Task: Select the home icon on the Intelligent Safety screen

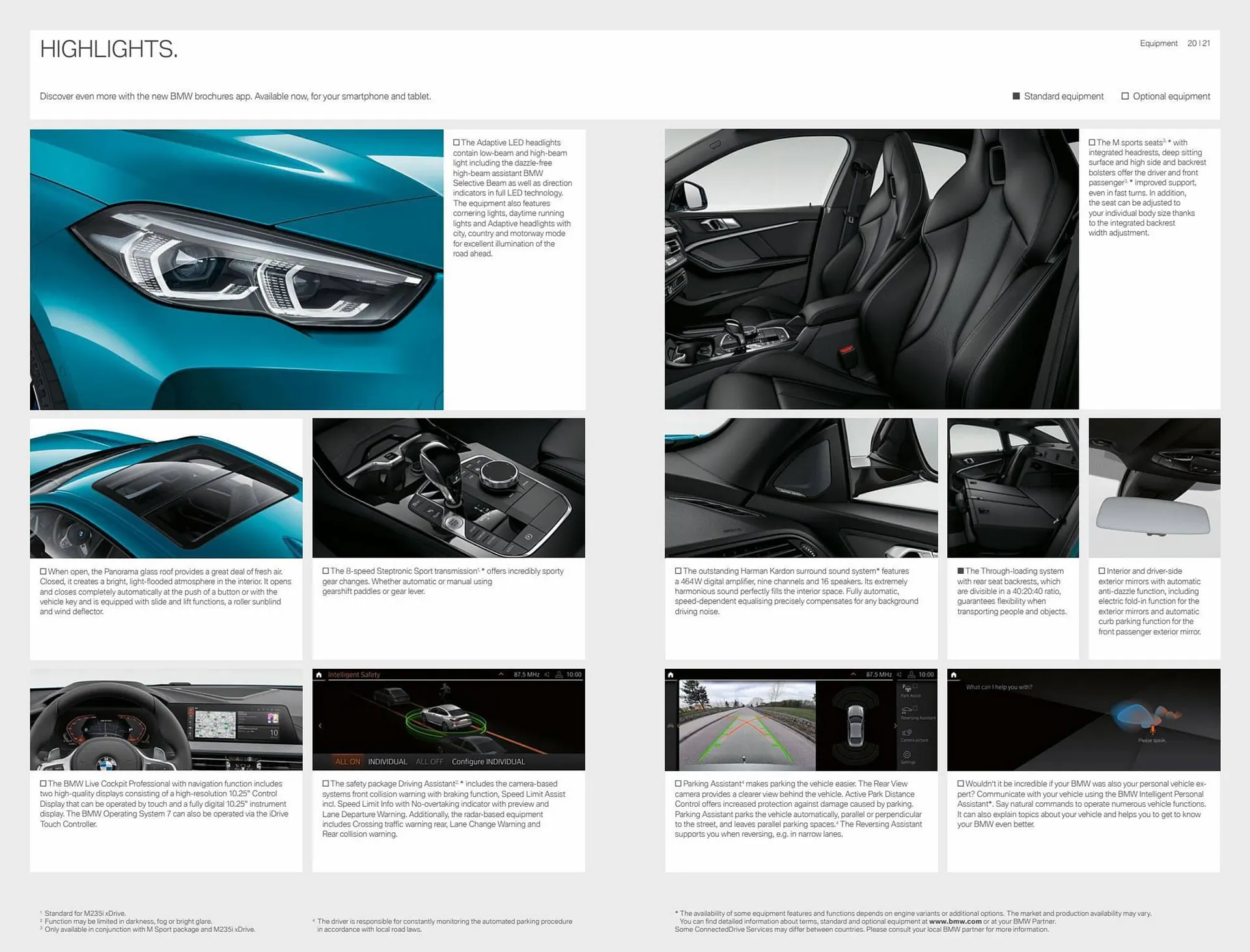Action: coord(319,675)
